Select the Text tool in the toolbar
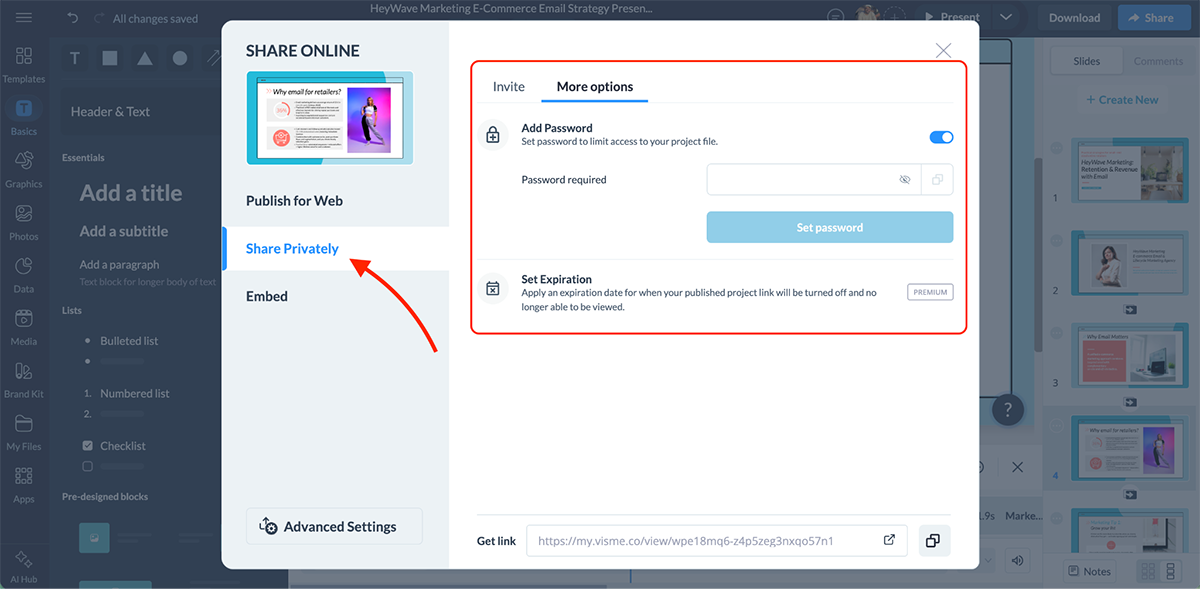Screen dimensions: 1200x589 74,58
